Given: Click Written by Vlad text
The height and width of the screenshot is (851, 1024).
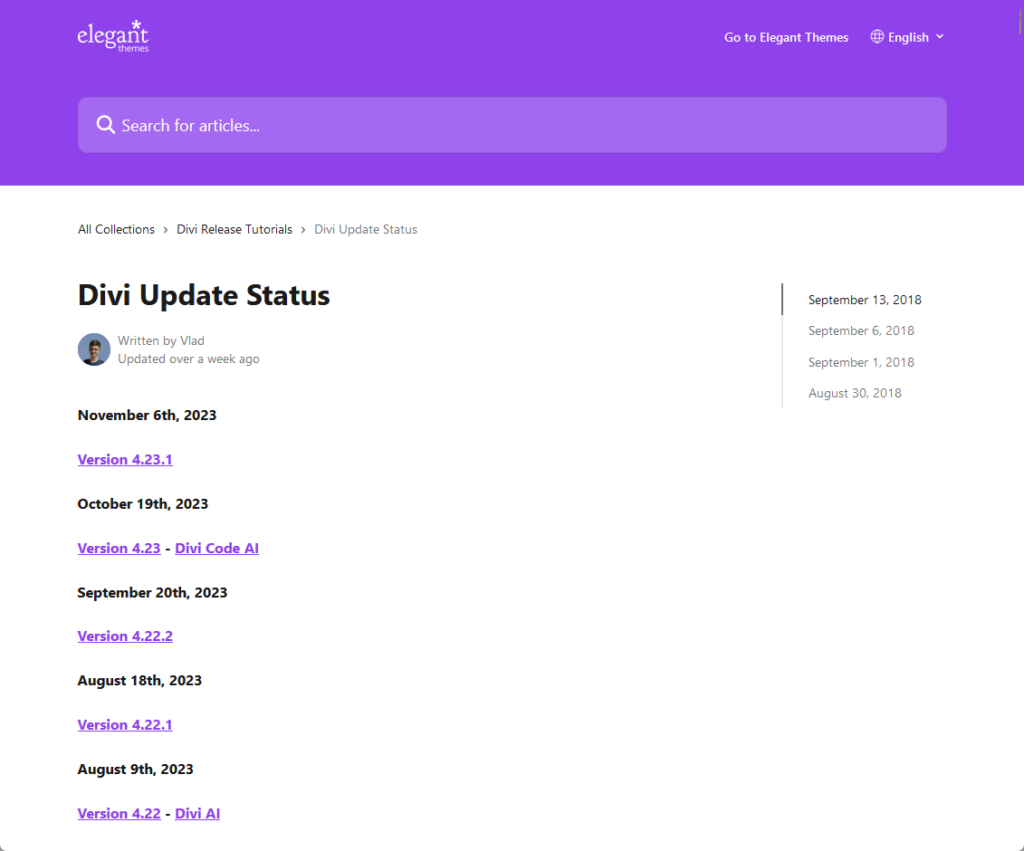Looking at the screenshot, I should click(161, 341).
